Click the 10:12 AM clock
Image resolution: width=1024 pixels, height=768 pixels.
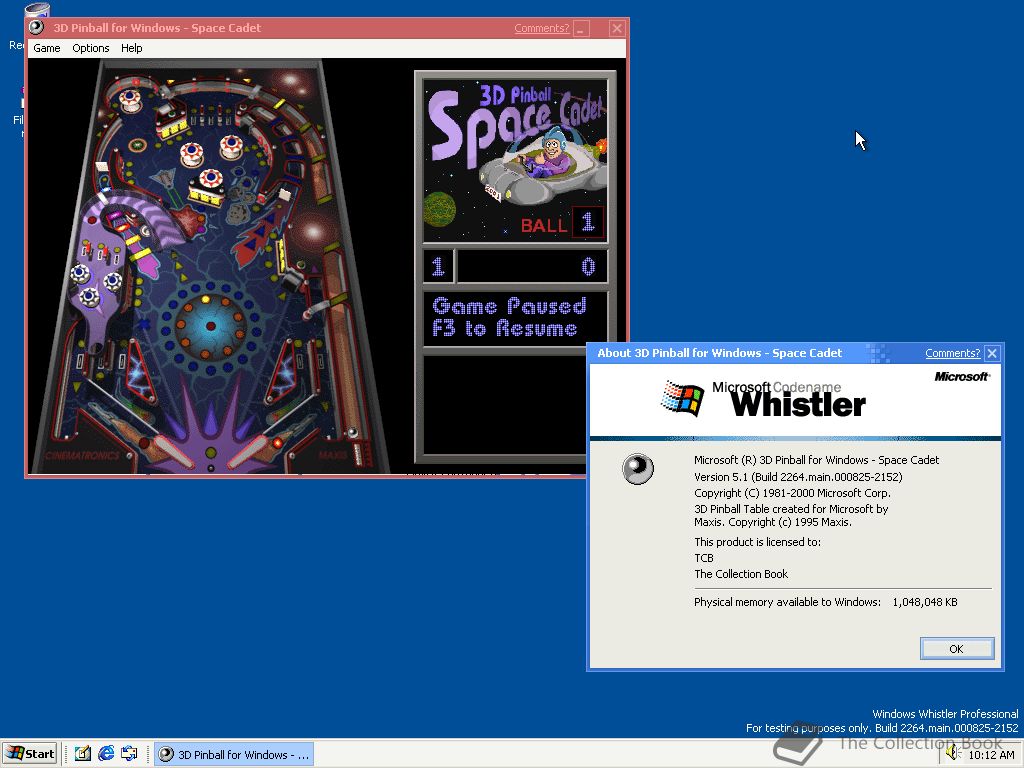click(x=991, y=755)
